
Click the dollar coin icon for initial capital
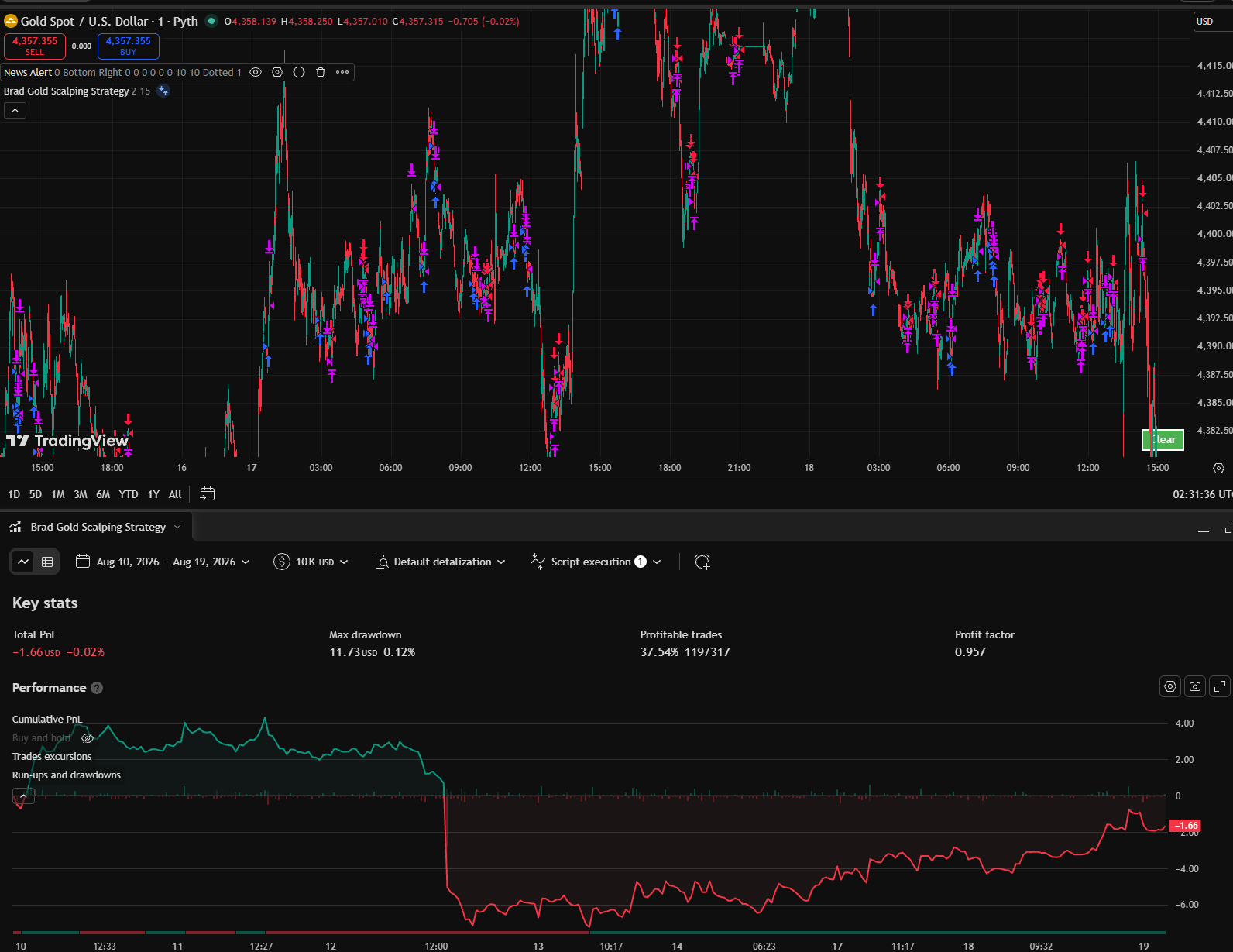tap(282, 562)
